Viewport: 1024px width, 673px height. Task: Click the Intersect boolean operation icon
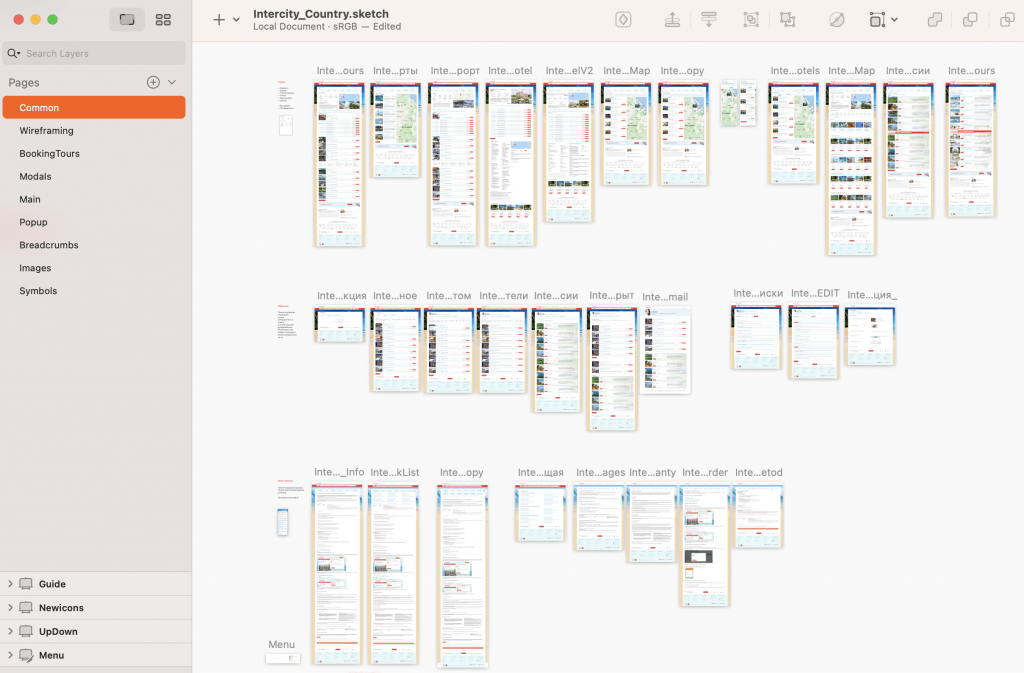click(1007, 20)
